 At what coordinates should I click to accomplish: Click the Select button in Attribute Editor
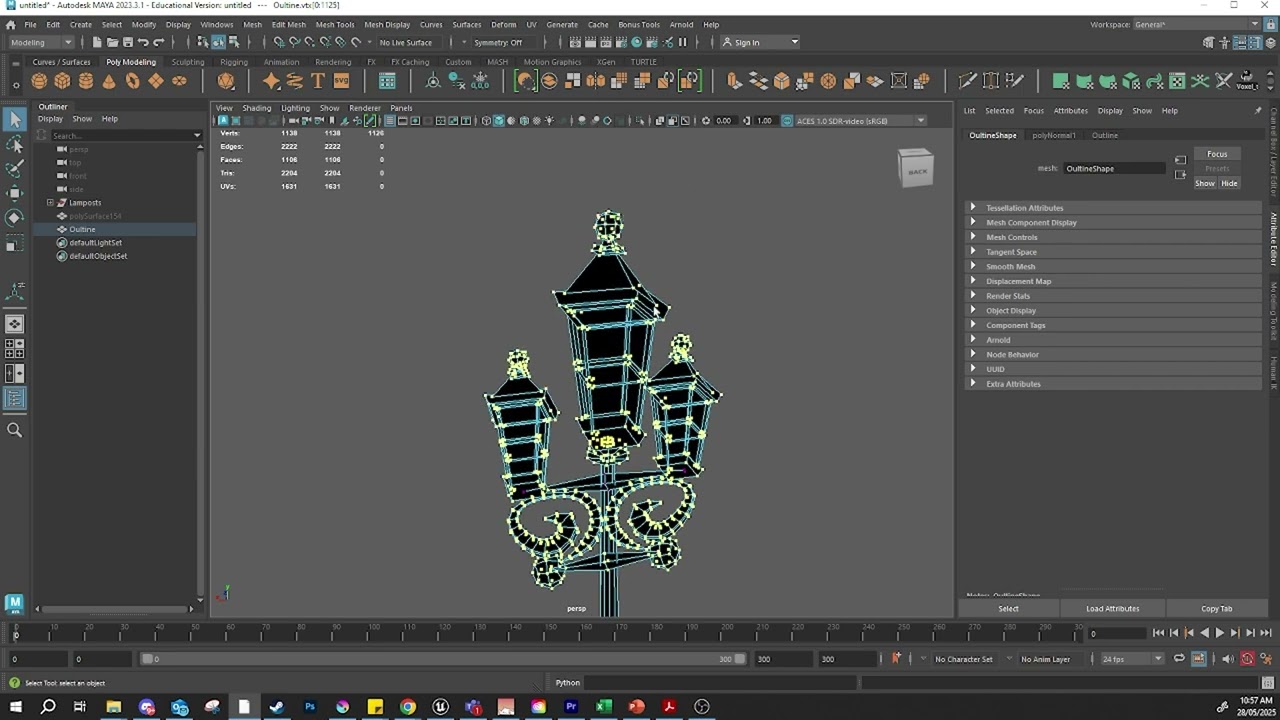(x=1008, y=608)
